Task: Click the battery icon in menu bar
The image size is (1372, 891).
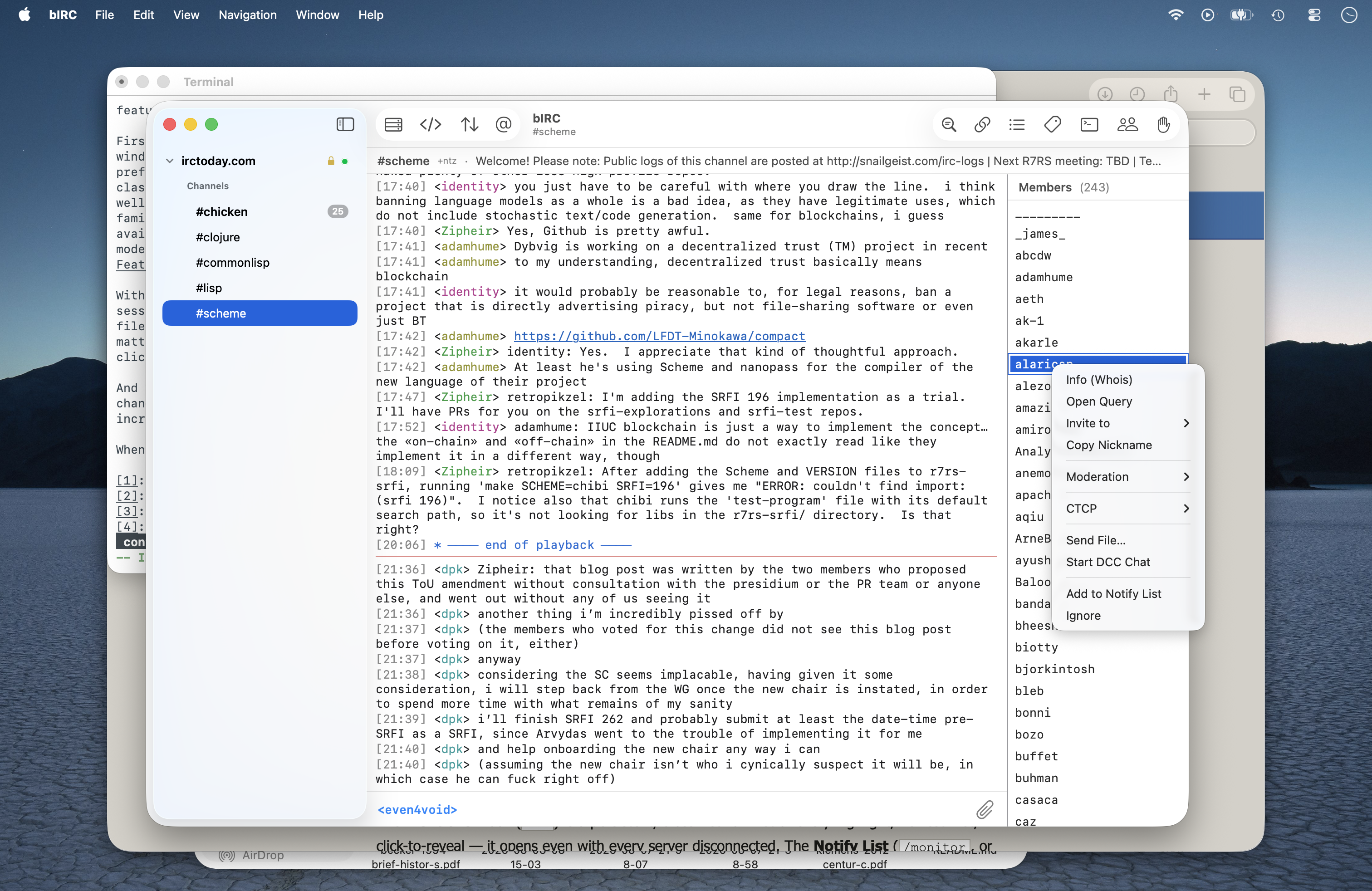Action: coord(1241,15)
